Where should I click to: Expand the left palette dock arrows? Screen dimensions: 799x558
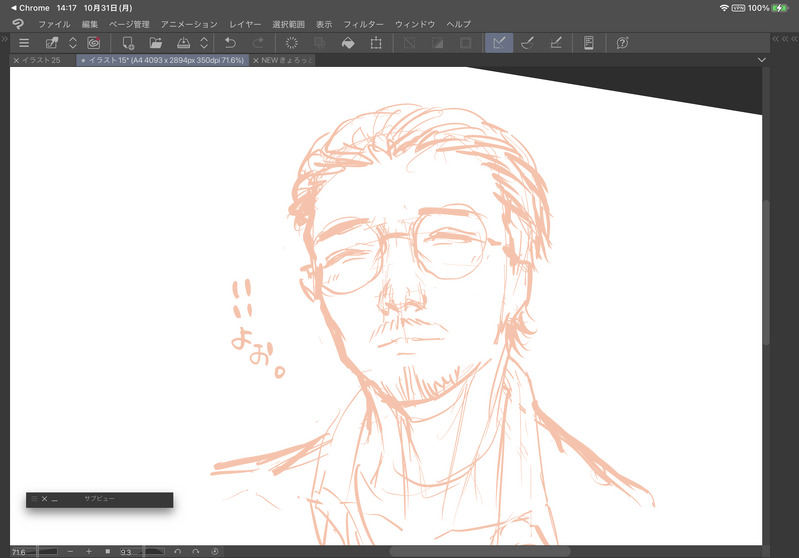click(x=5, y=38)
